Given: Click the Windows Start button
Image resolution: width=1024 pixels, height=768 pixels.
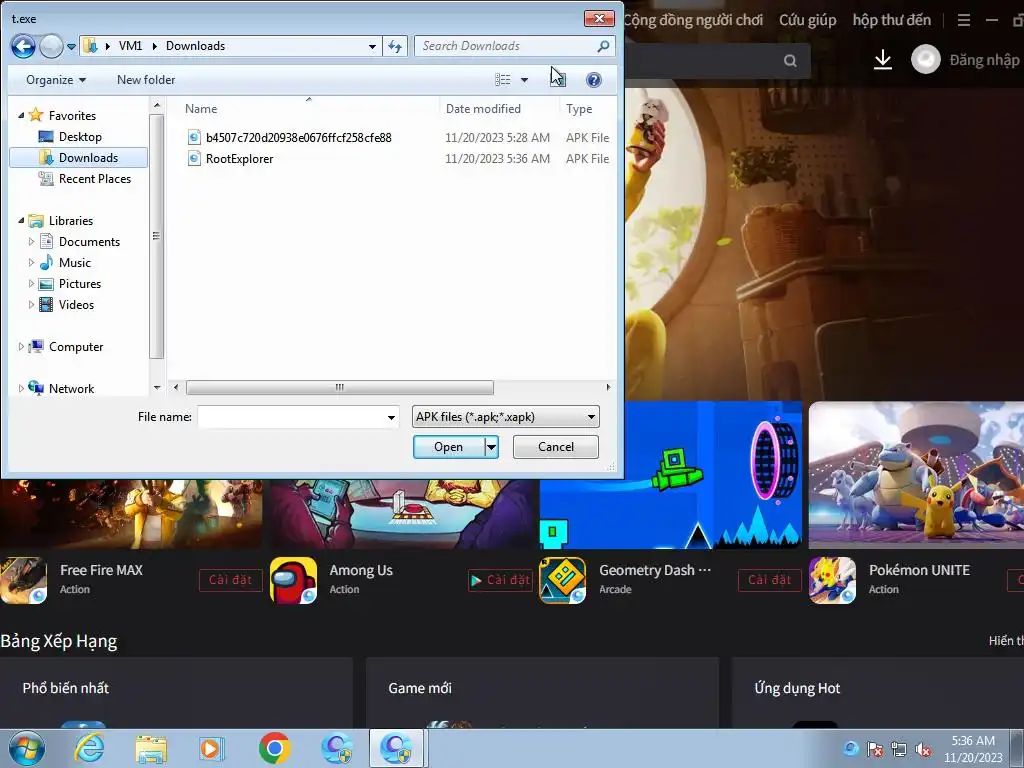Looking at the screenshot, I should (x=27, y=748).
